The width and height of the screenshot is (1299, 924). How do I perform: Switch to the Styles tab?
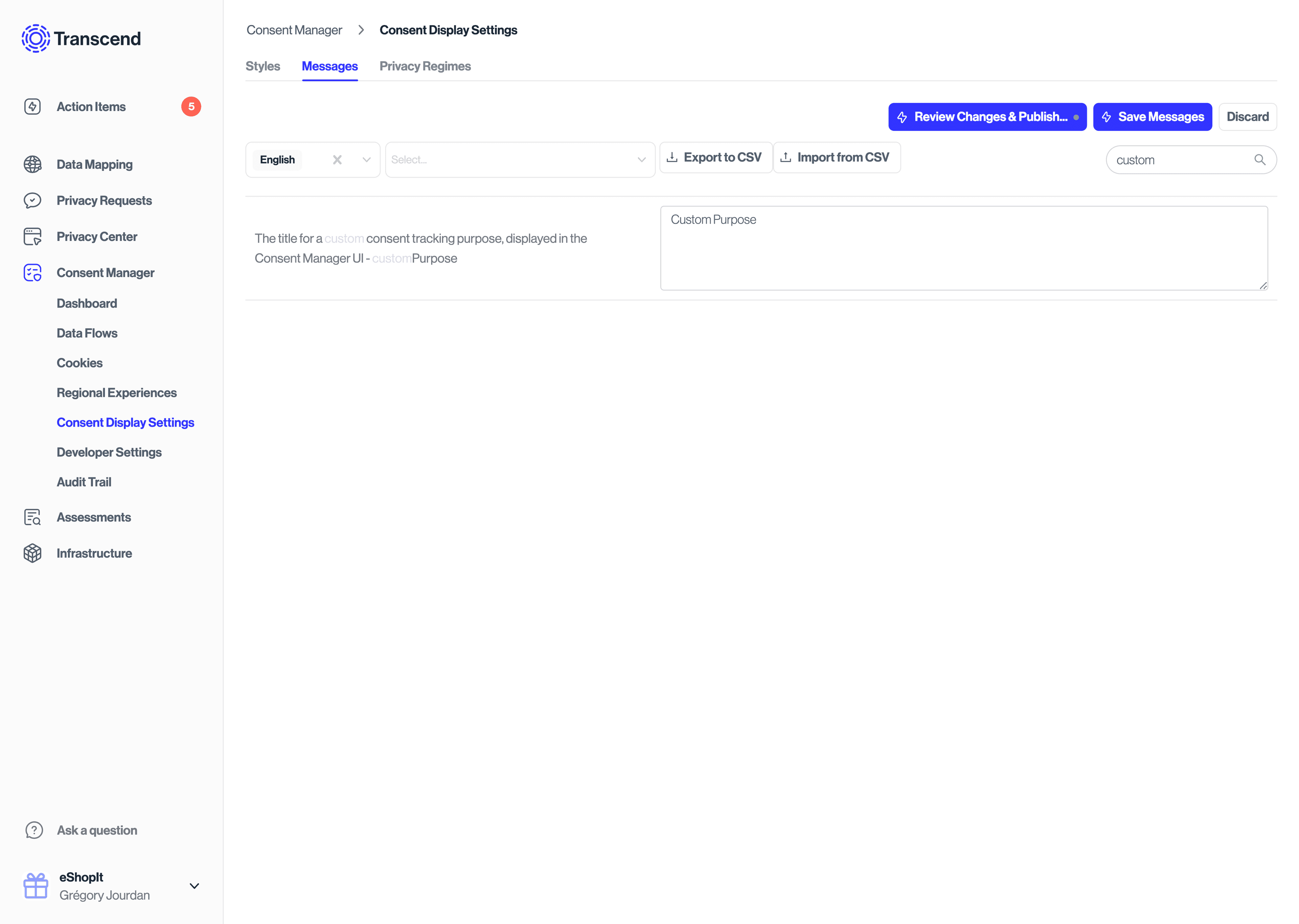coord(263,66)
